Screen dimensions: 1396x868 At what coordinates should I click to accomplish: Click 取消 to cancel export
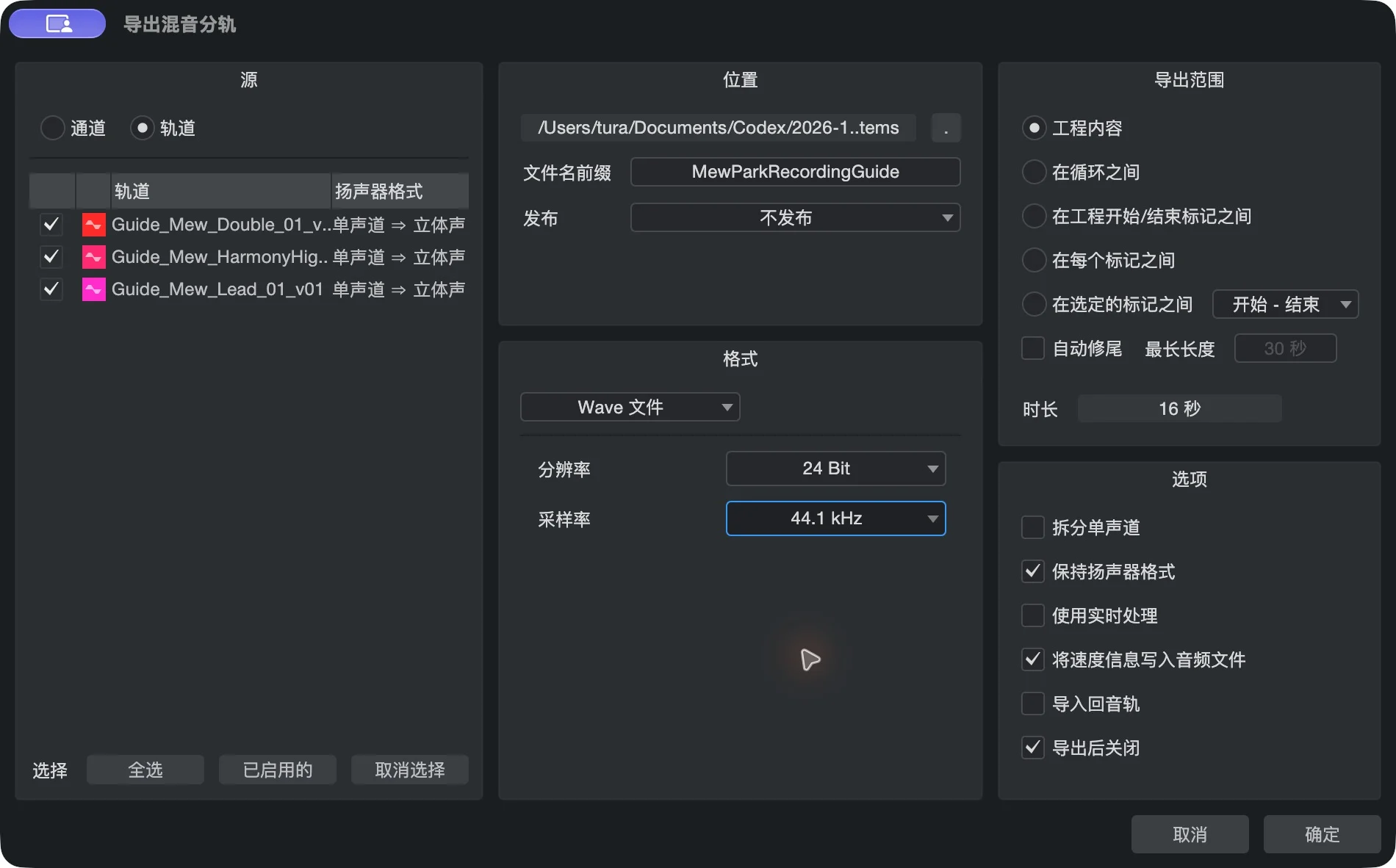[x=1190, y=834]
